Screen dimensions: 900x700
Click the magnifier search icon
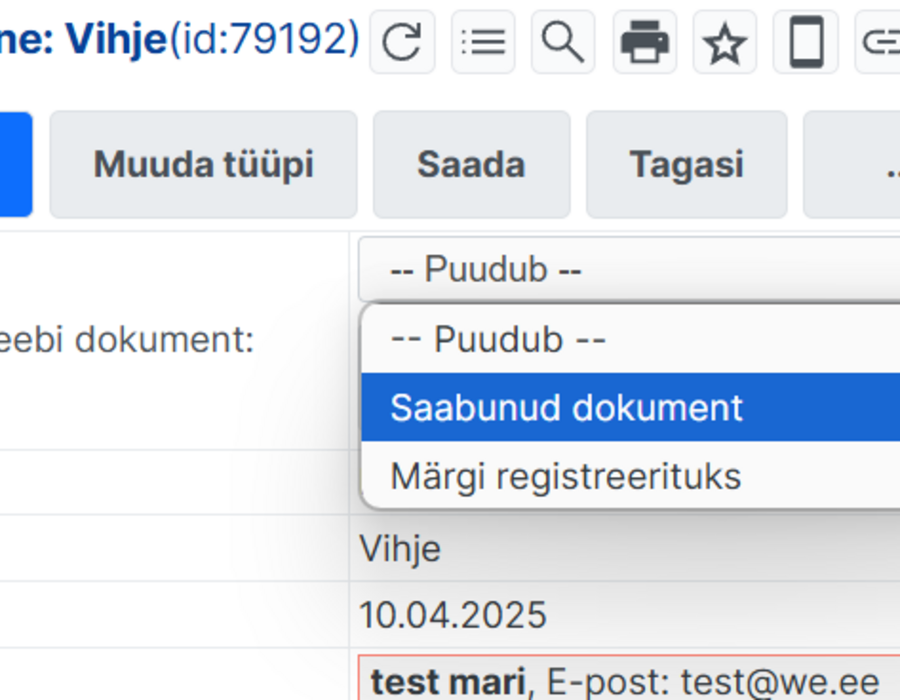563,42
